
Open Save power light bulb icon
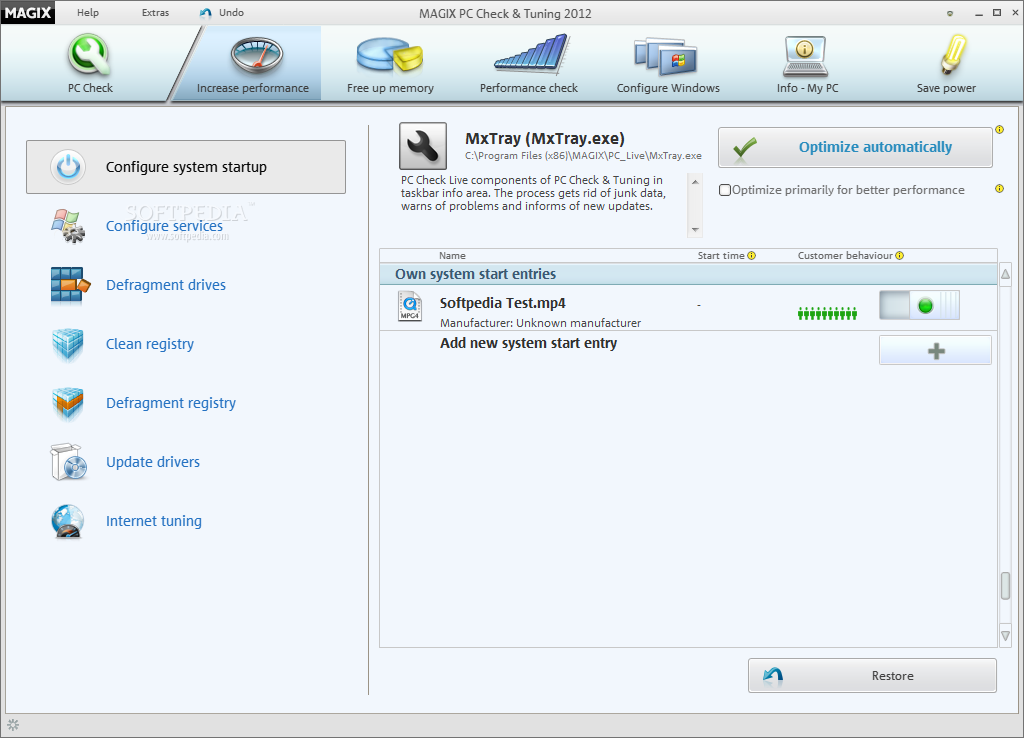coord(953,54)
